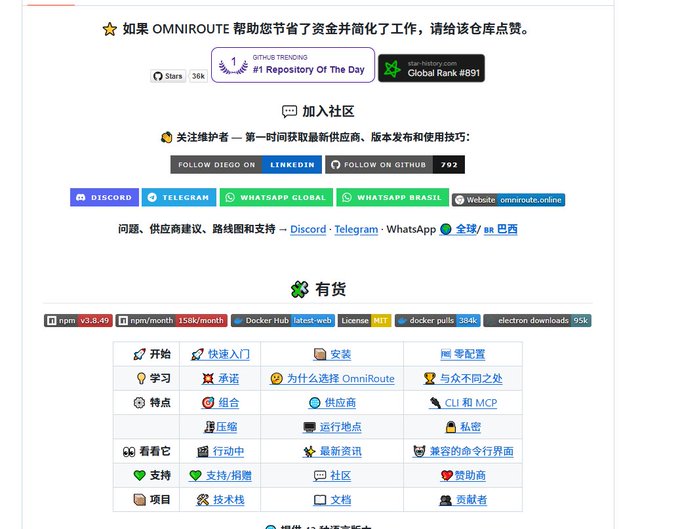Click the License MIT badge

(364, 320)
